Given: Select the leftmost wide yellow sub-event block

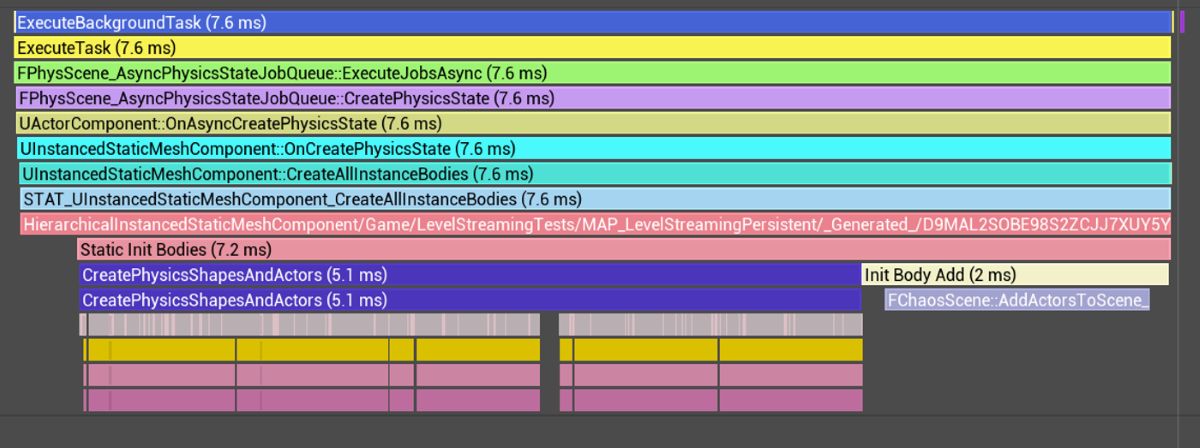Looking at the screenshot, I should [x=161, y=350].
